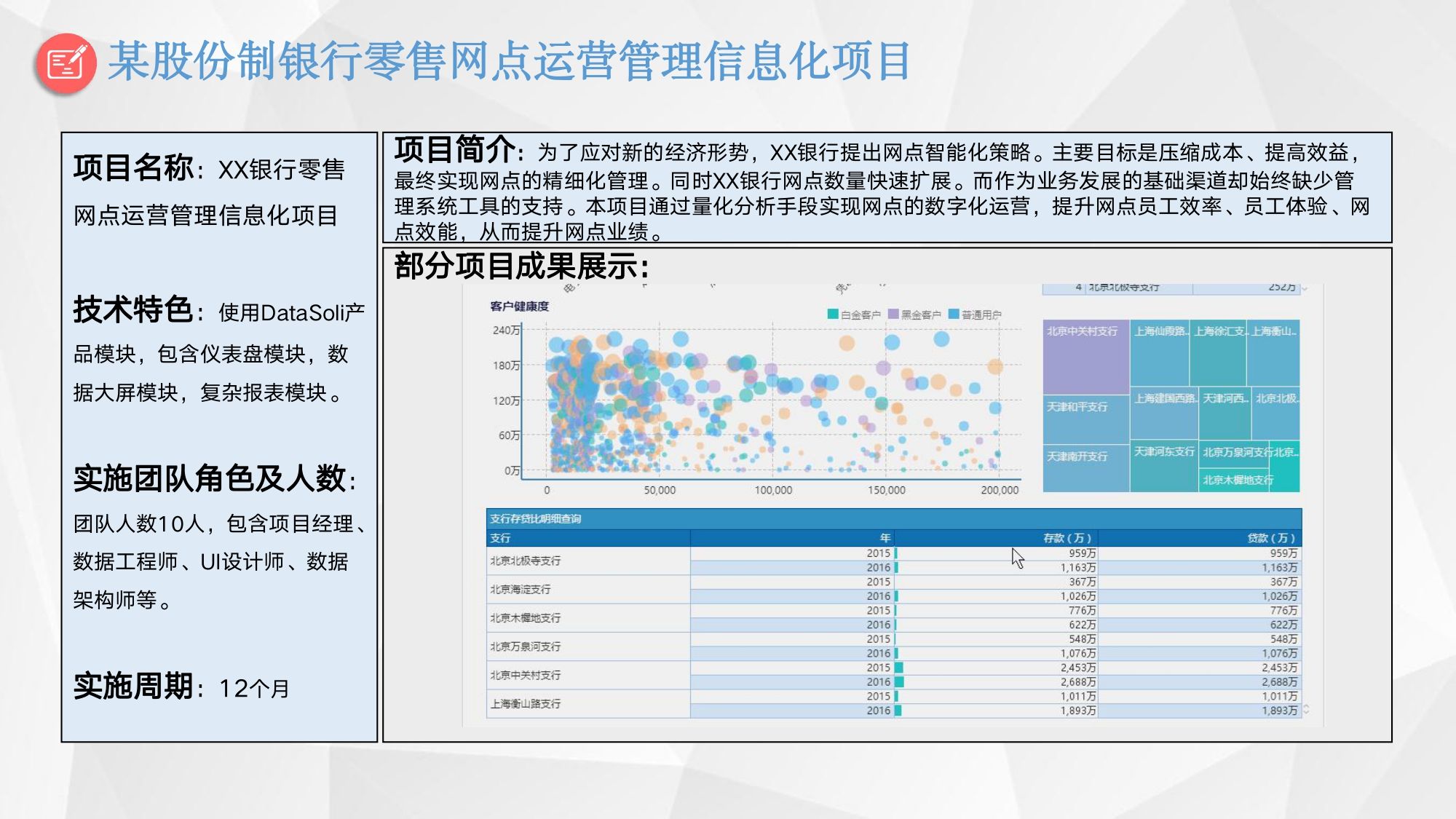Sort by the 支行 column header
This screenshot has width=1456, height=819.
[500, 538]
